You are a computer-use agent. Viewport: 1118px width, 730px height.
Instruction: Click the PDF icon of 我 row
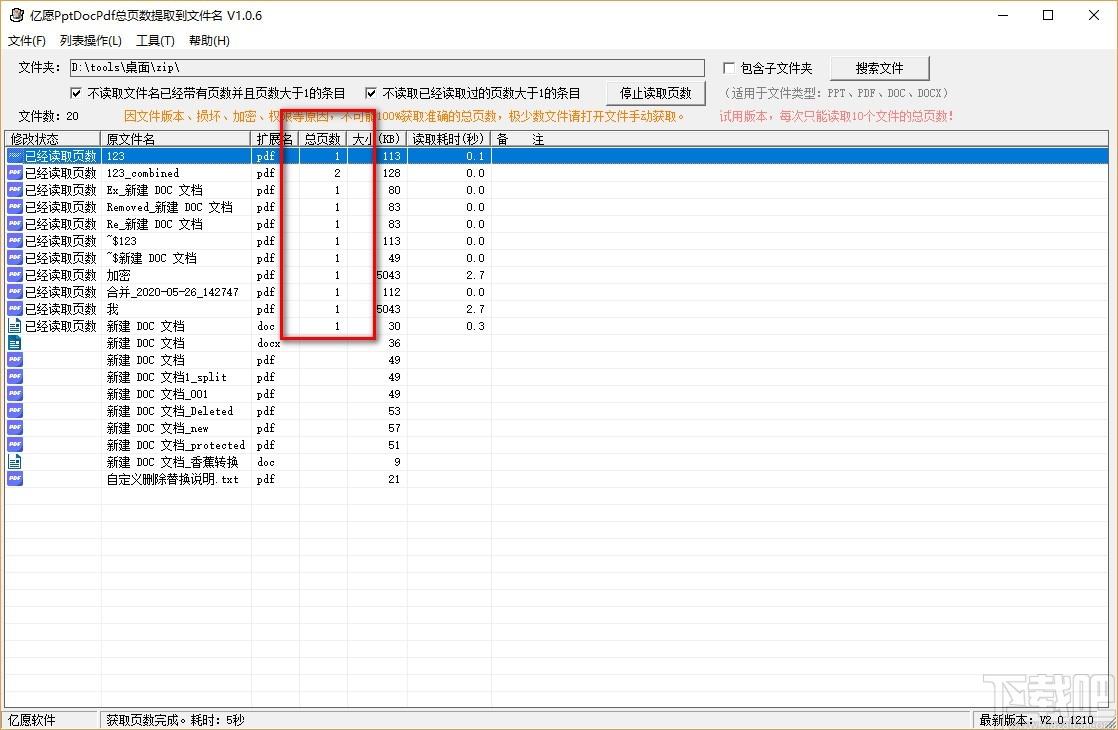coord(15,309)
